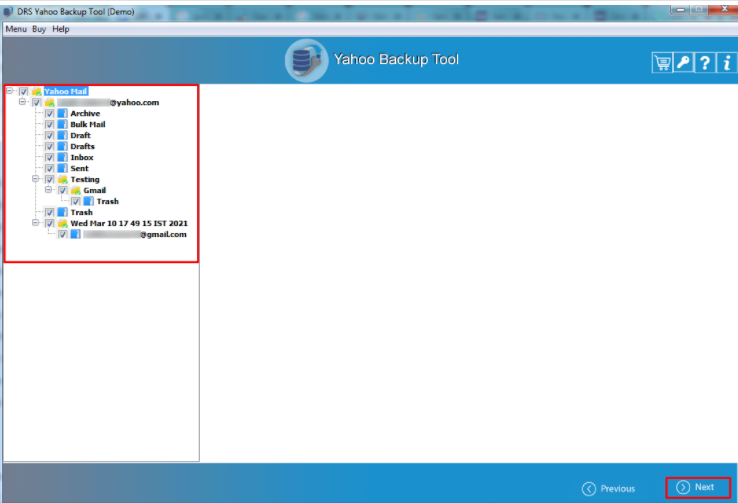Go back with the Previous button
The height and width of the screenshot is (503, 738).
[x=608, y=489]
